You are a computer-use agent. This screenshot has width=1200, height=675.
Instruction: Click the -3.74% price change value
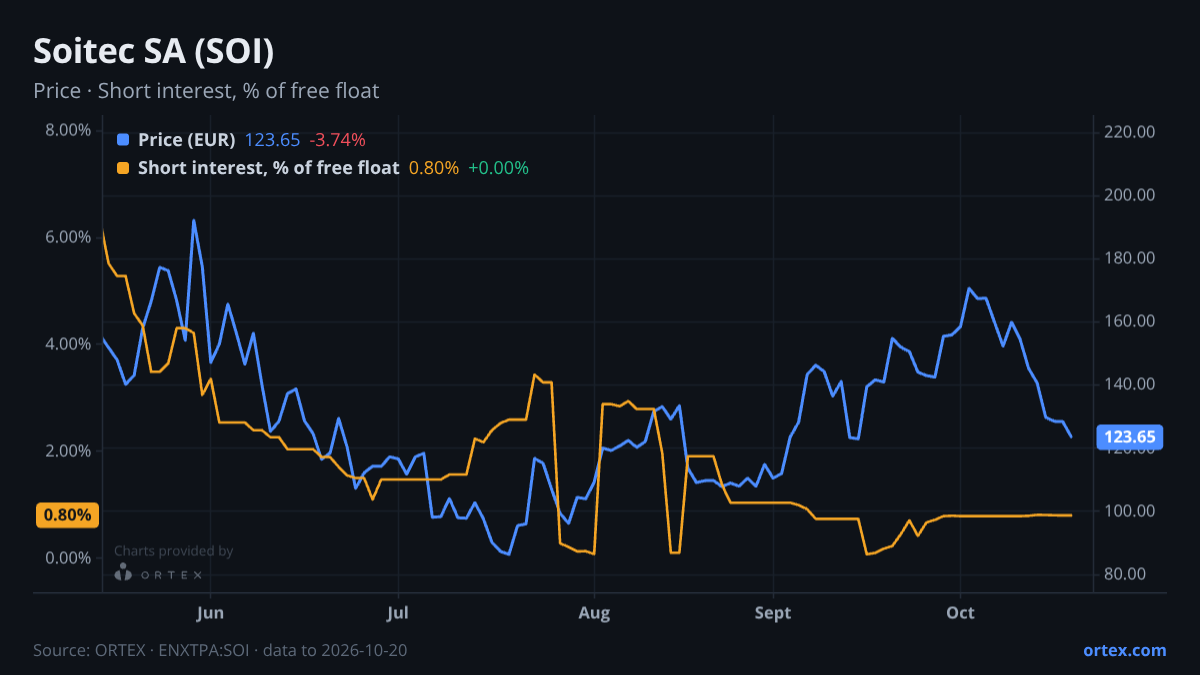point(337,140)
